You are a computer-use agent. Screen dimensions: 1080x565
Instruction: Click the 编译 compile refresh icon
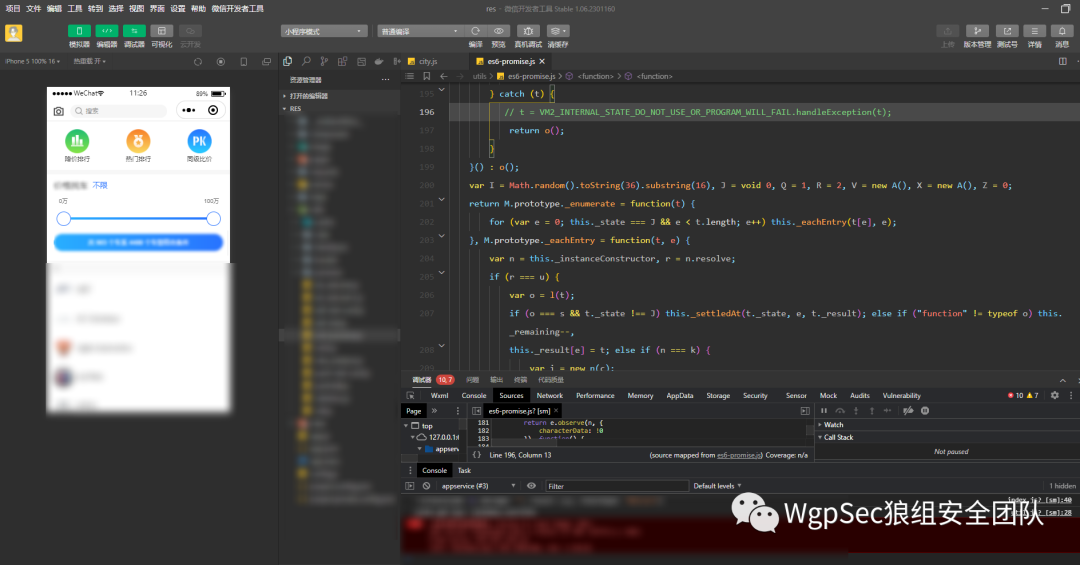pyautogui.click(x=475, y=31)
